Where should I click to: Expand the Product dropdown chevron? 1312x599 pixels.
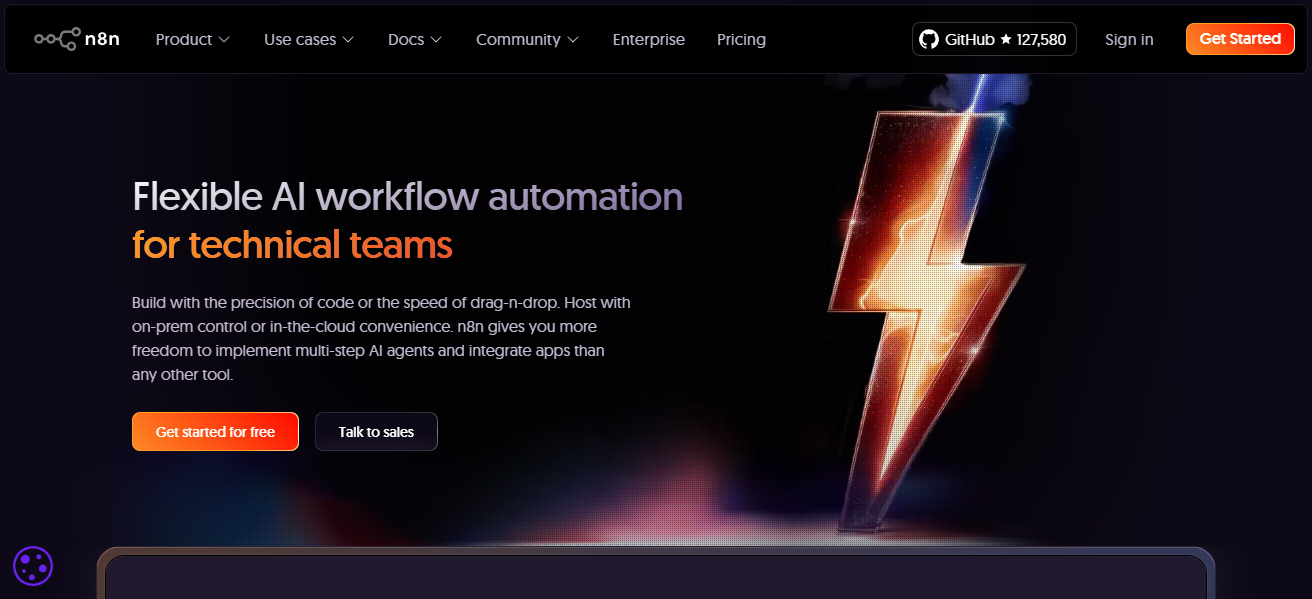click(x=224, y=40)
